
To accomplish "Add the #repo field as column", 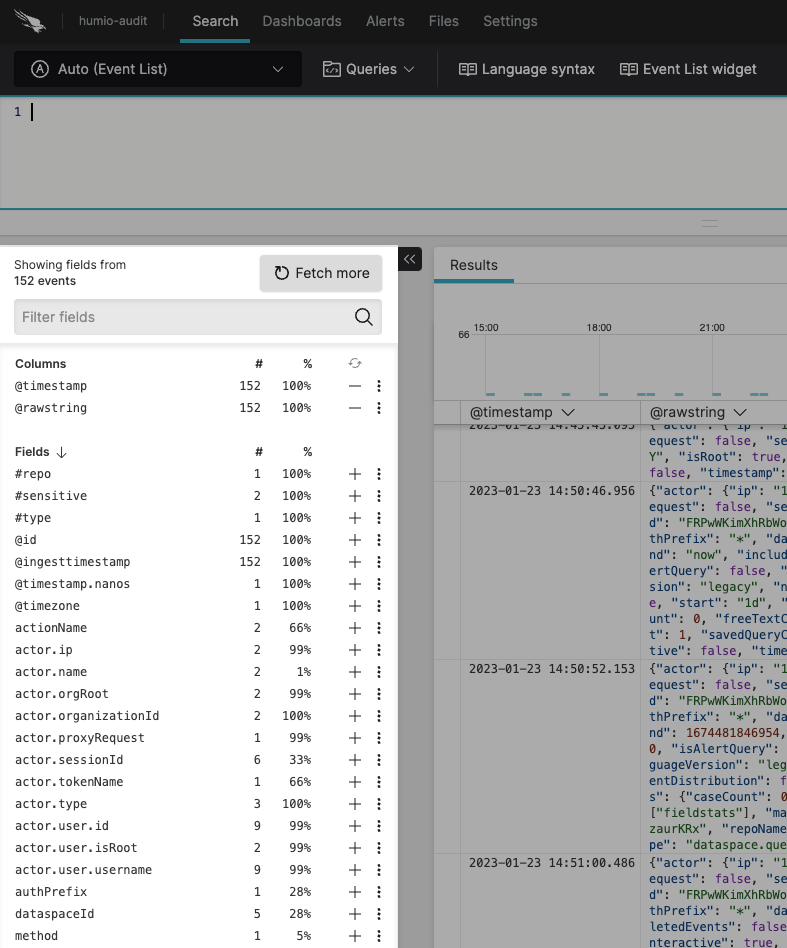I will point(354,474).
